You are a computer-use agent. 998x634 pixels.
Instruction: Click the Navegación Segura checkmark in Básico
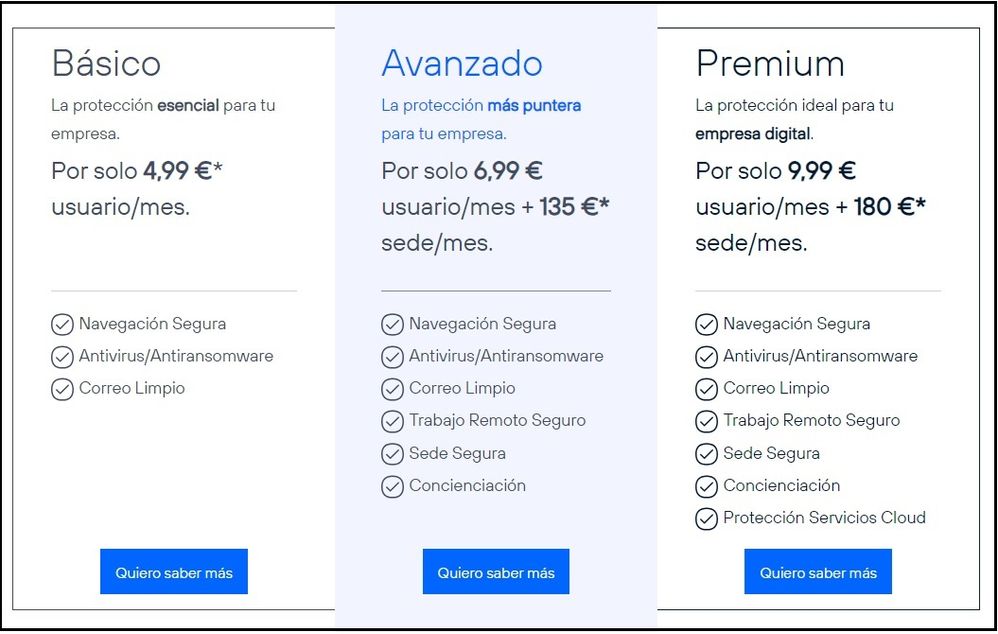(62, 324)
